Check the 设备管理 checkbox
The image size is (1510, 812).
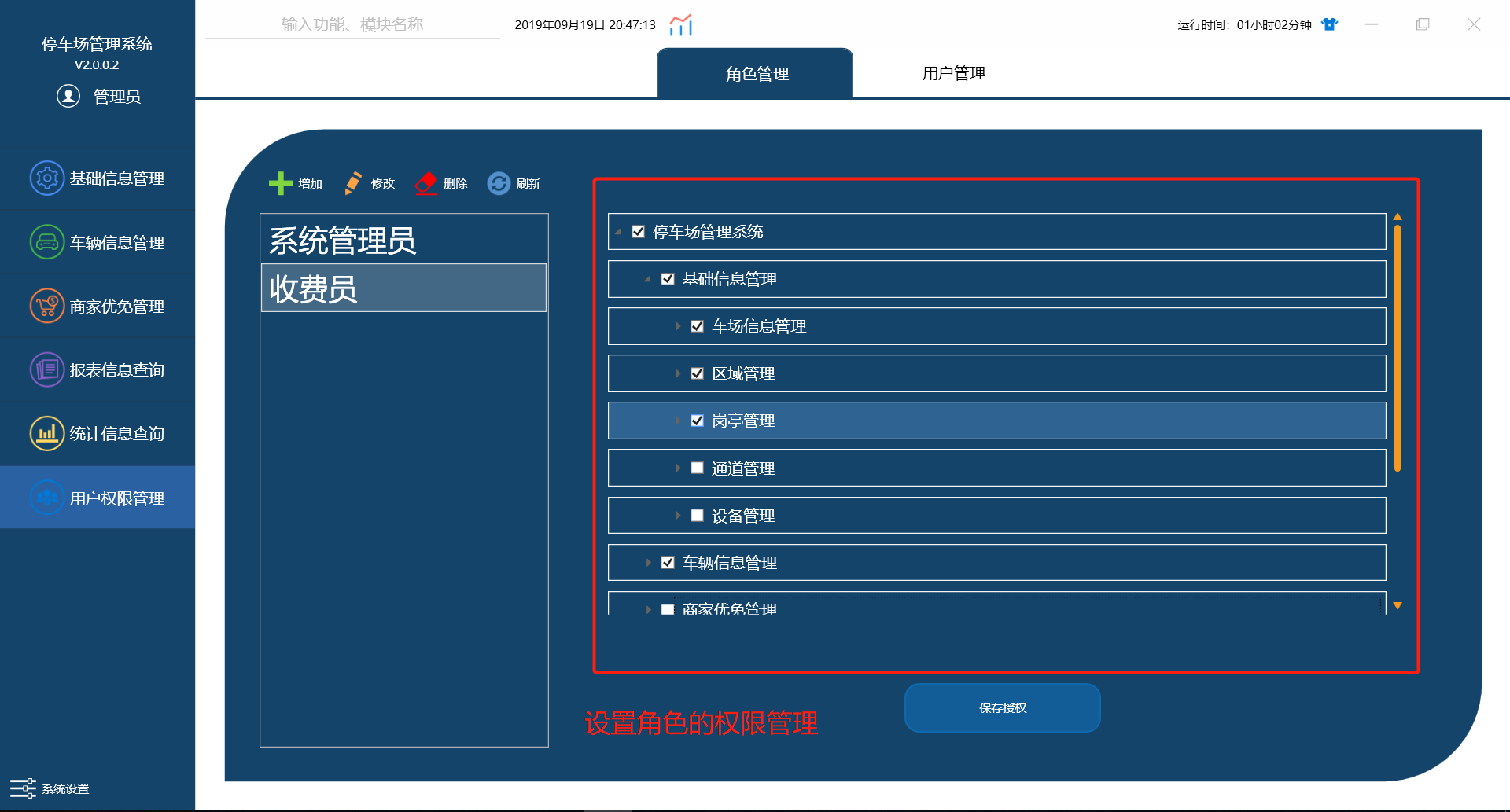697,516
